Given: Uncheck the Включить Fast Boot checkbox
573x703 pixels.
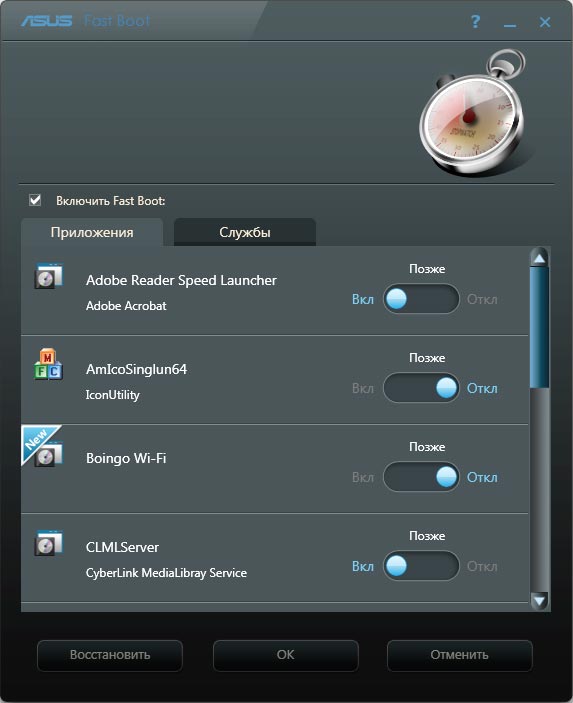Looking at the screenshot, I should 35,200.
